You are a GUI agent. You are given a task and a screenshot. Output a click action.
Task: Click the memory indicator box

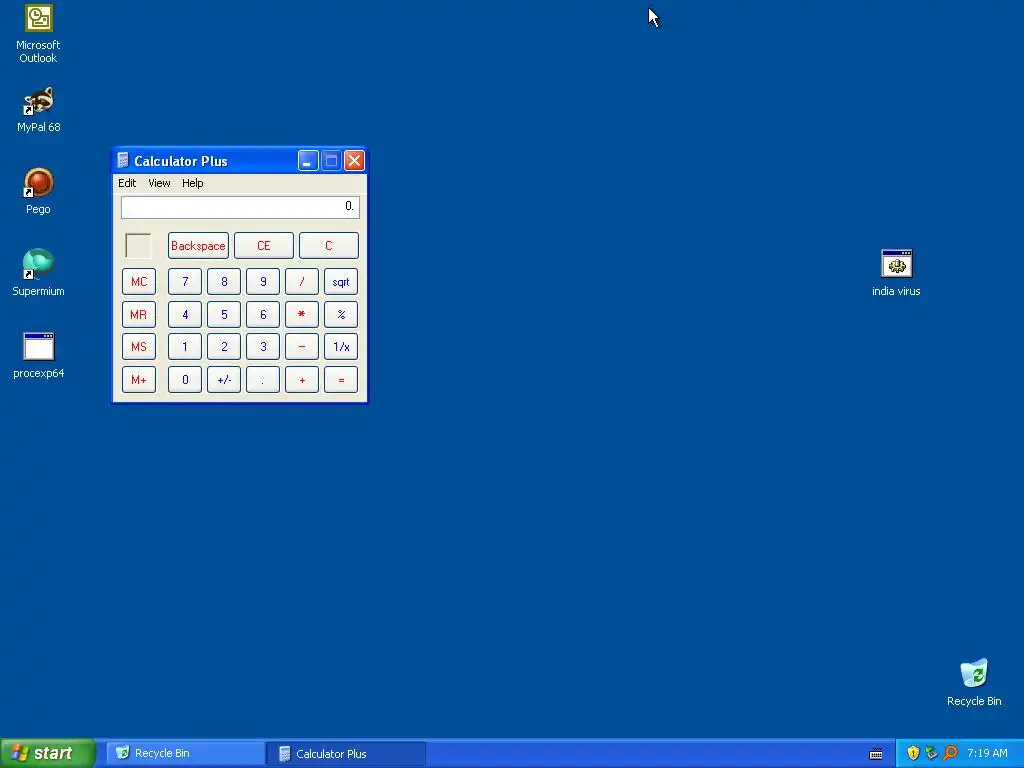138,246
